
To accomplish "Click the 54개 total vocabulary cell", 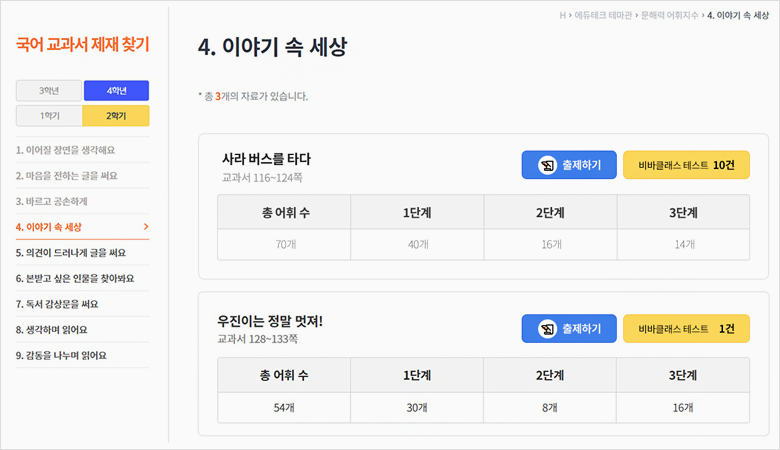I will [x=284, y=408].
